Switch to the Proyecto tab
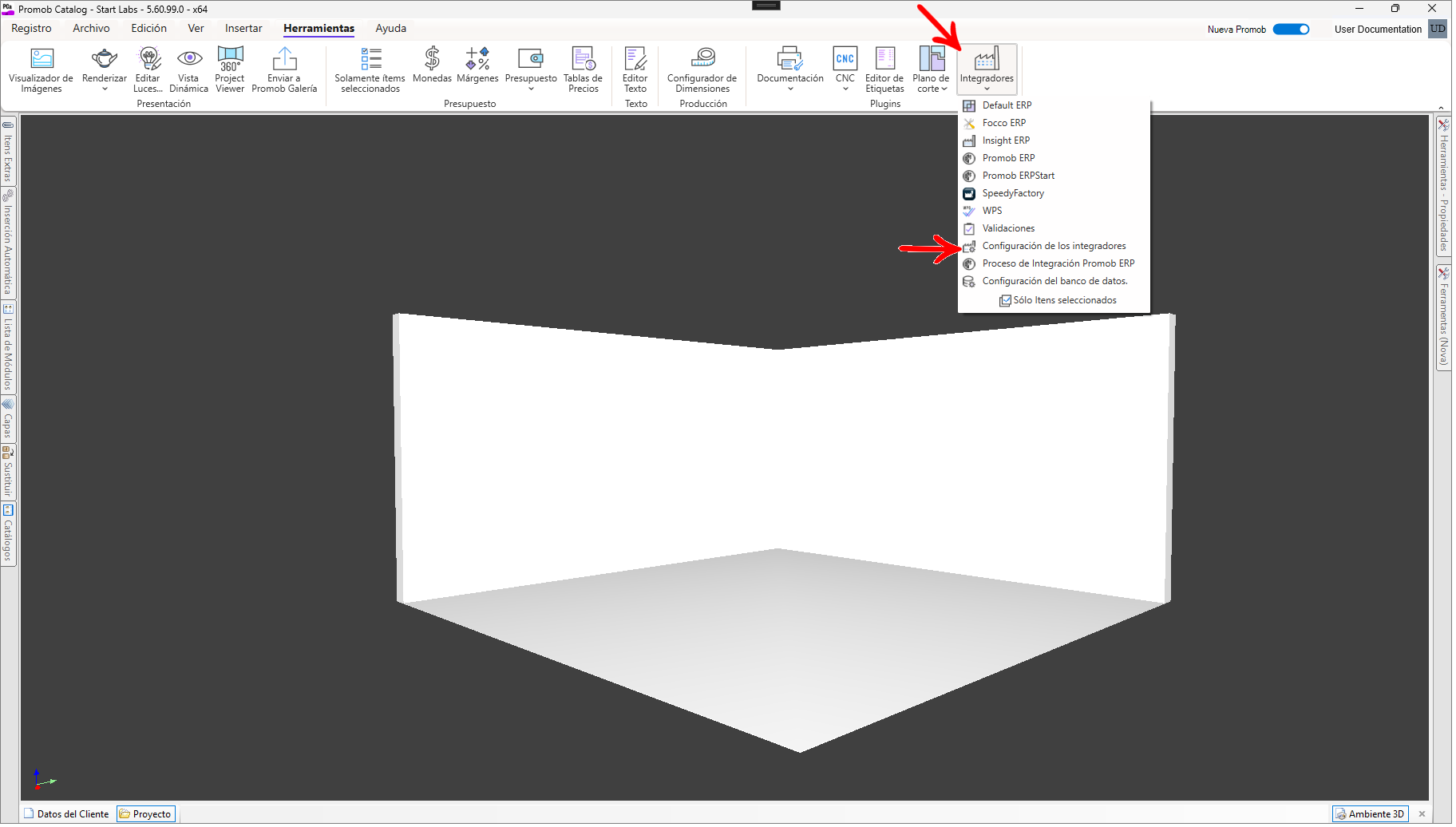 (x=145, y=814)
